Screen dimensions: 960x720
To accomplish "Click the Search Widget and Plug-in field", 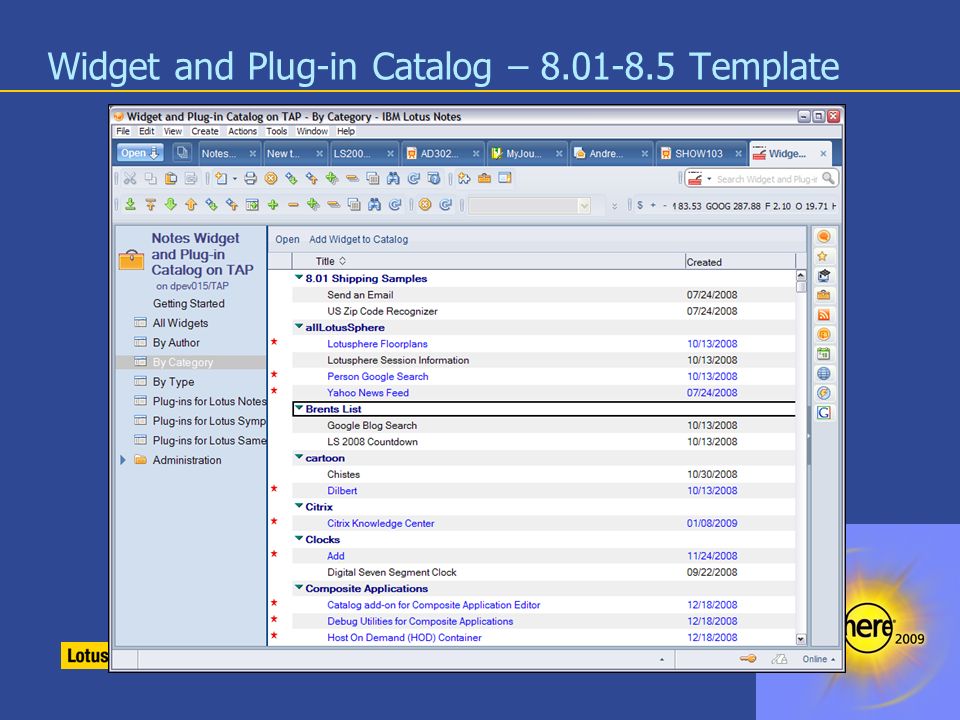I will tap(767, 179).
